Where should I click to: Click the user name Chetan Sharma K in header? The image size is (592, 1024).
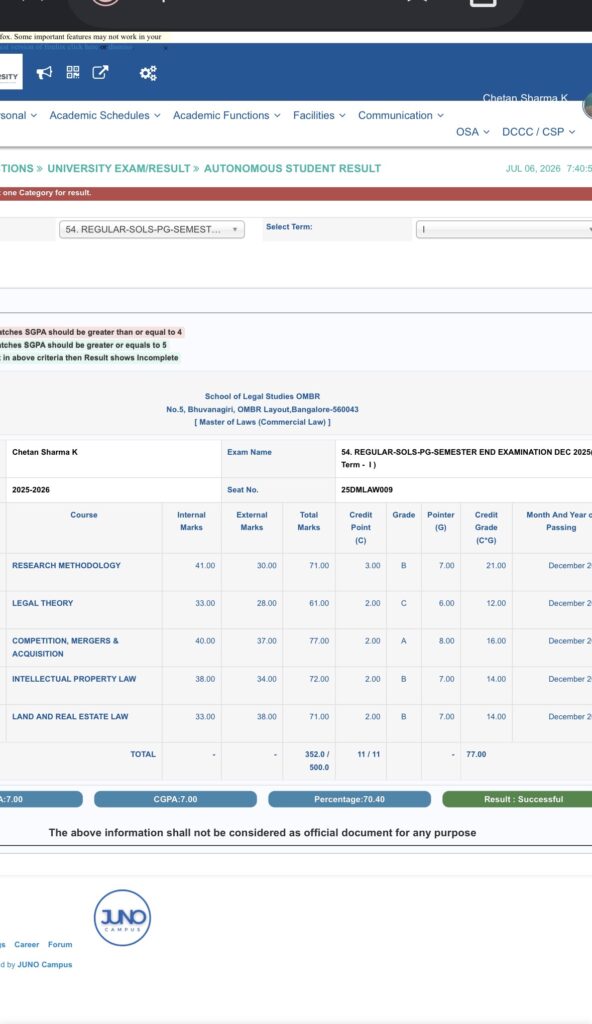[x=525, y=98]
